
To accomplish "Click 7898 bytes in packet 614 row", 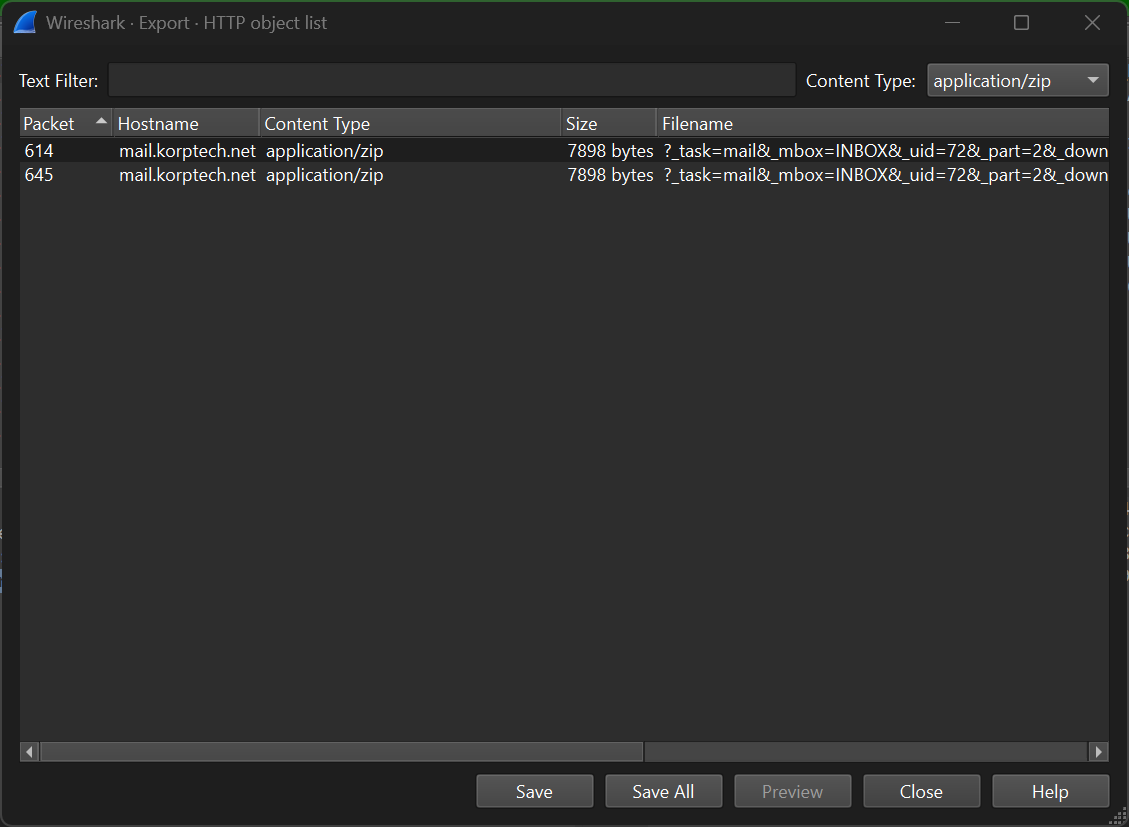I will tap(610, 151).
